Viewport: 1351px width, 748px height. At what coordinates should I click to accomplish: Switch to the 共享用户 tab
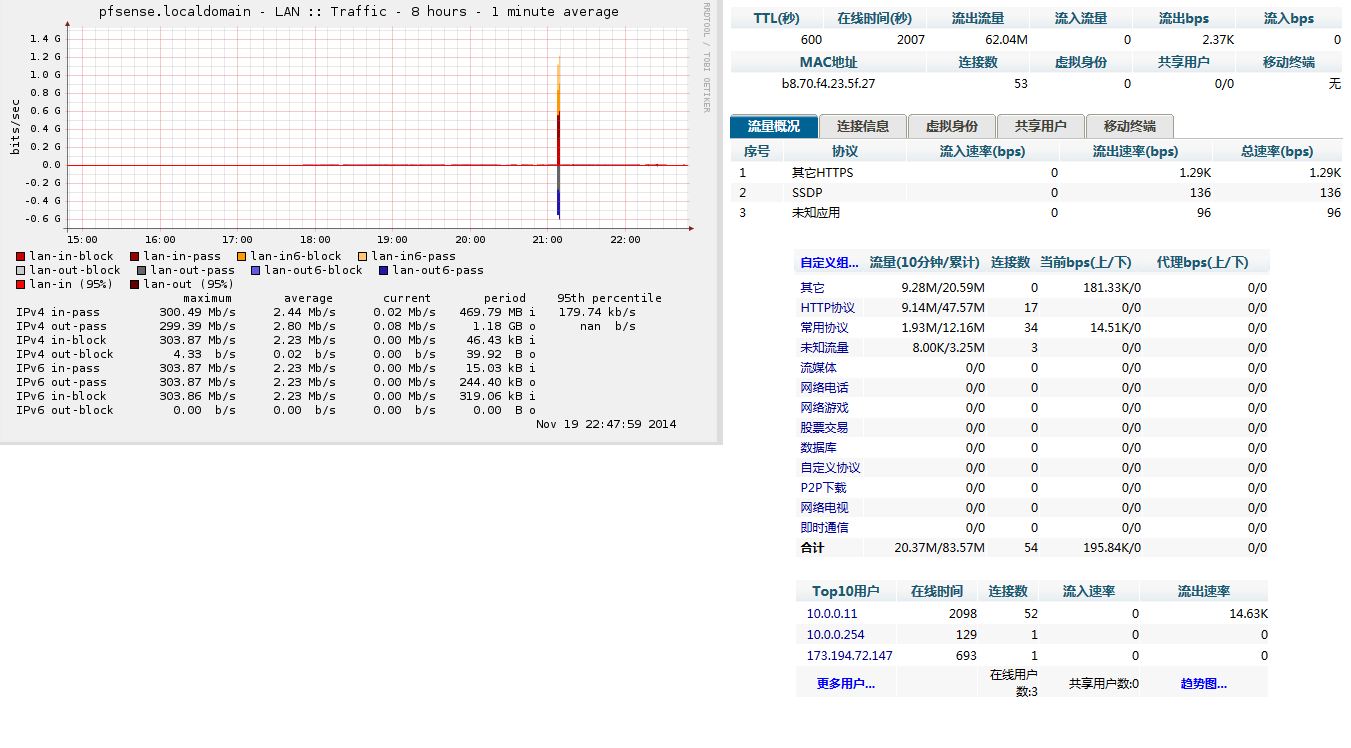point(1041,126)
